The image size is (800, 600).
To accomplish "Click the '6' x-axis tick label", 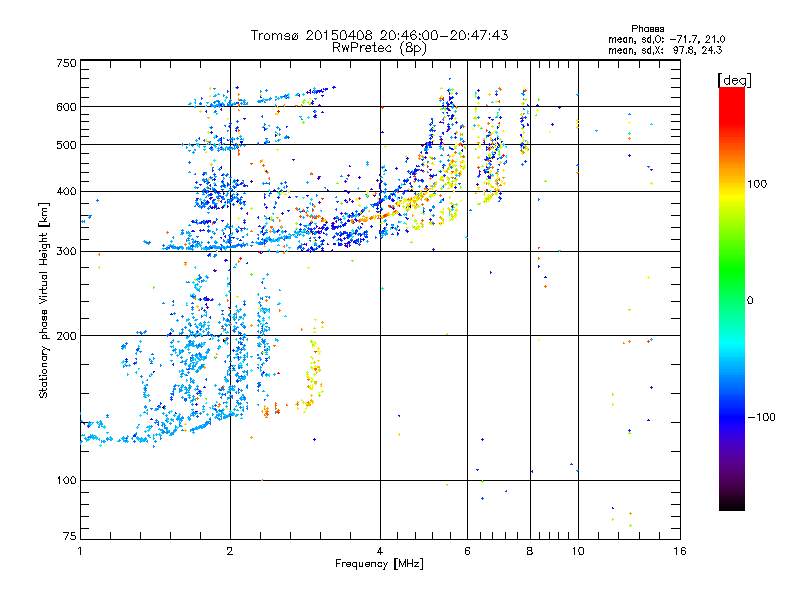I will (x=467, y=551).
